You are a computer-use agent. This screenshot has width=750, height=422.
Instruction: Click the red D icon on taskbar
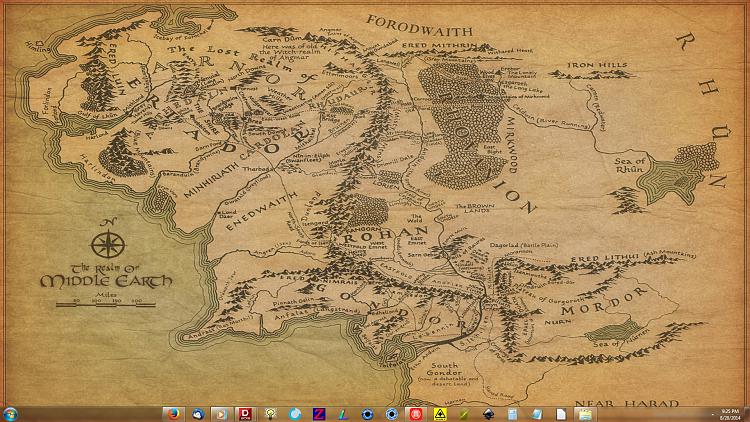[x=245, y=414]
